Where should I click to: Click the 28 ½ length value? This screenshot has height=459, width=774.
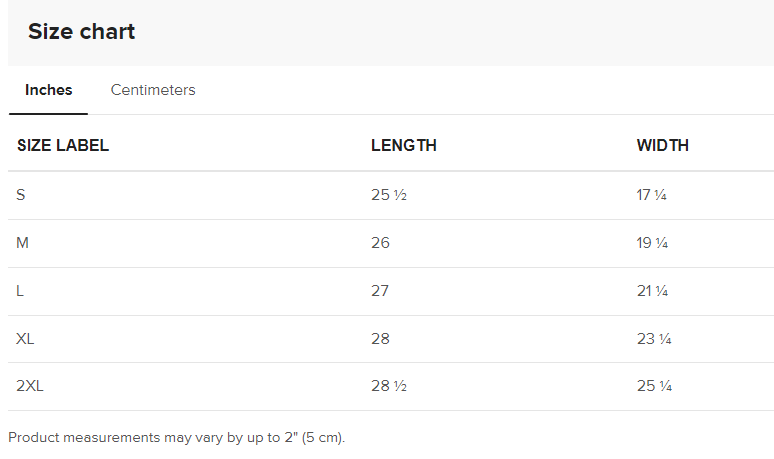coord(388,386)
